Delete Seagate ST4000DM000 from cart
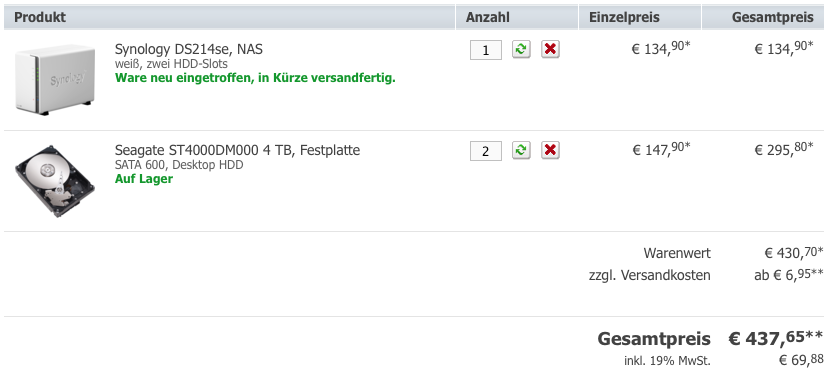 click(x=550, y=150)
